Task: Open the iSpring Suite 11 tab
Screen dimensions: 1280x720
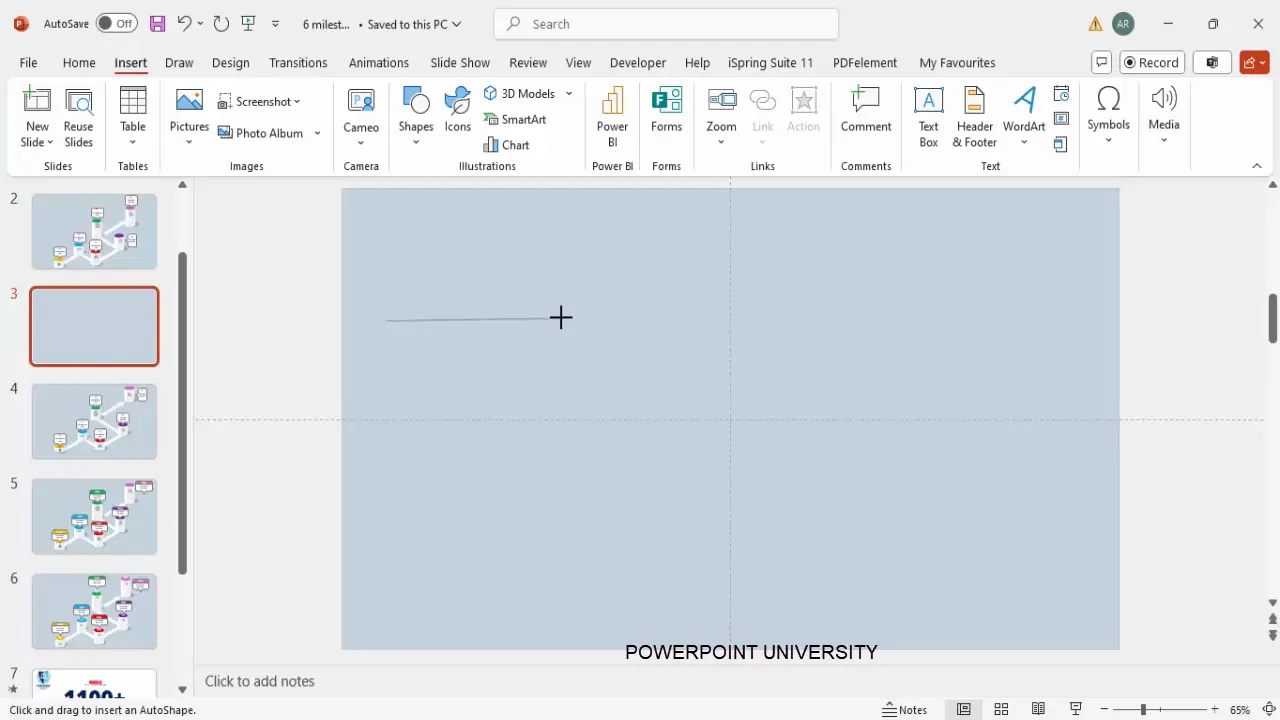Action: (770, 62)
